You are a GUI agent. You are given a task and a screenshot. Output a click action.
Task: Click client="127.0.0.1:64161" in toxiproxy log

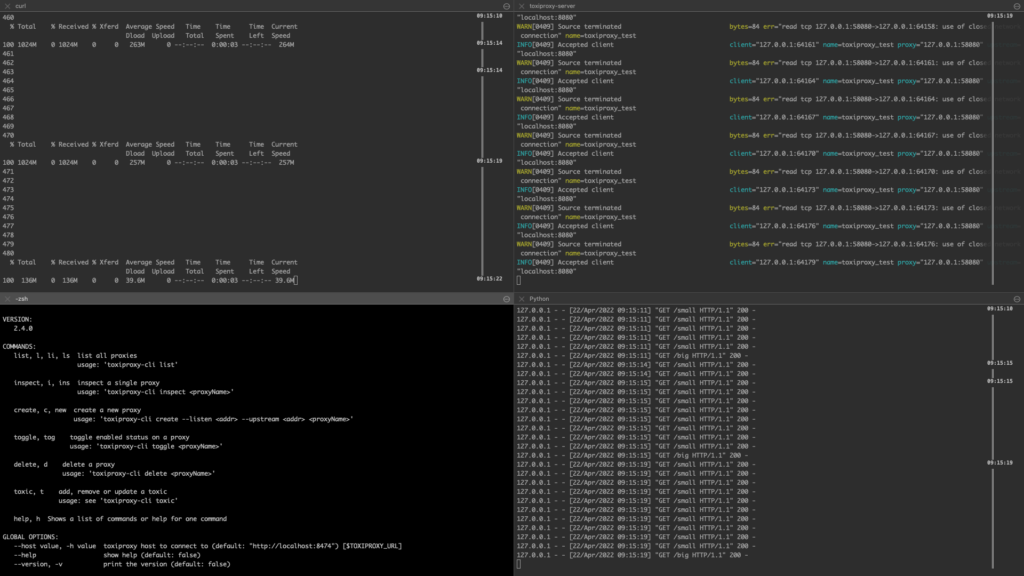(x=773, y=45)
